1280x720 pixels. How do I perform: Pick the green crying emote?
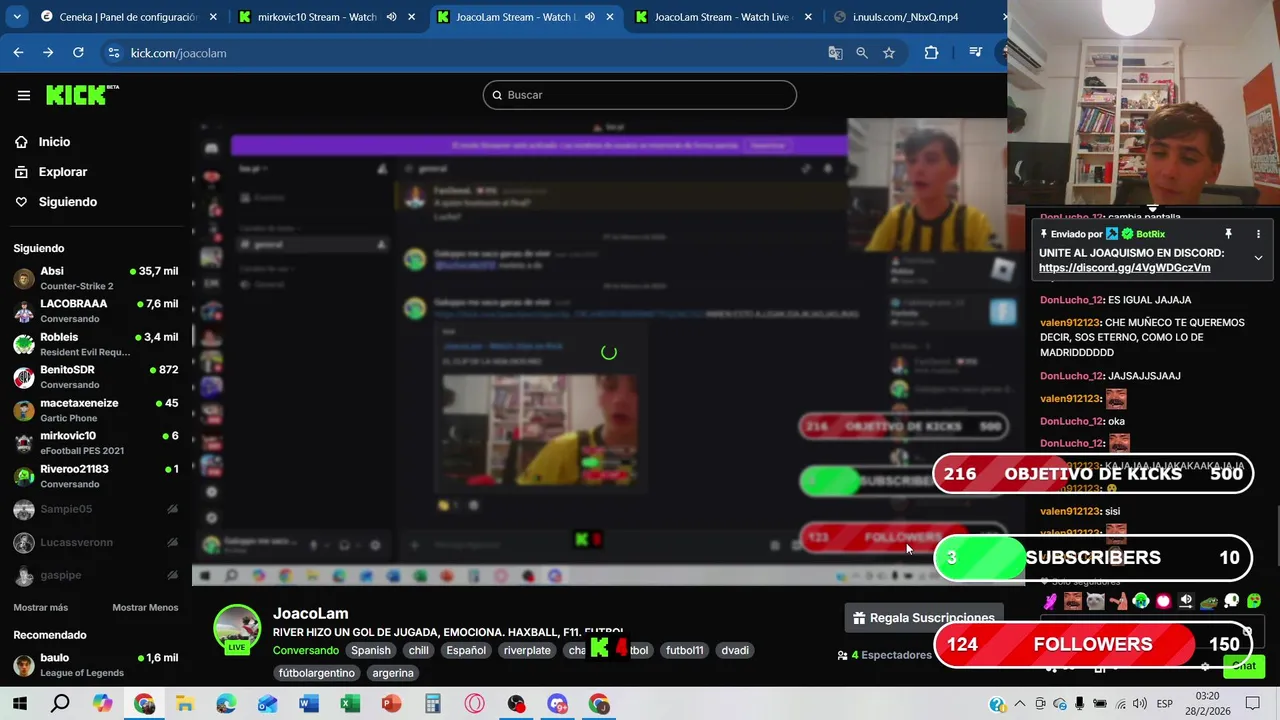point(1141,601)
